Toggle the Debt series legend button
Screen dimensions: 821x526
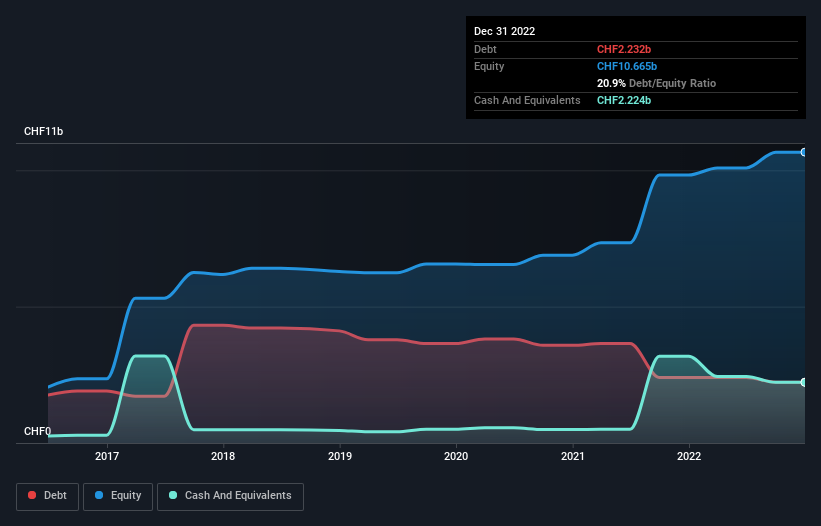point(47,496)
